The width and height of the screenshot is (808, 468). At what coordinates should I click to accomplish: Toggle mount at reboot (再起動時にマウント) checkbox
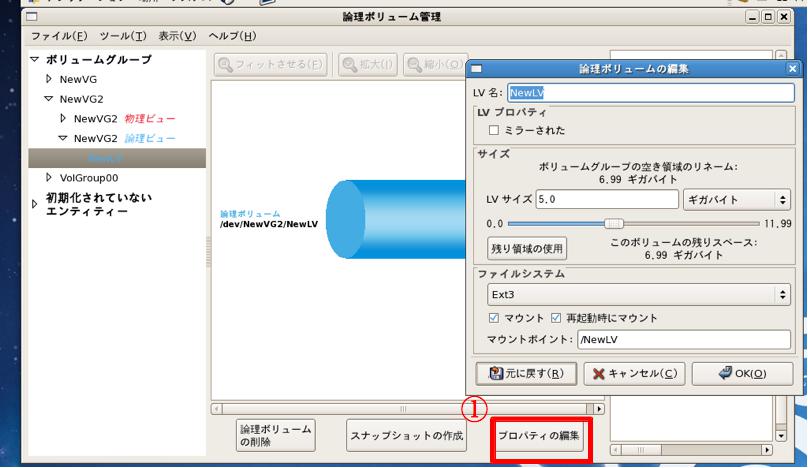click(x=557, y=318)
